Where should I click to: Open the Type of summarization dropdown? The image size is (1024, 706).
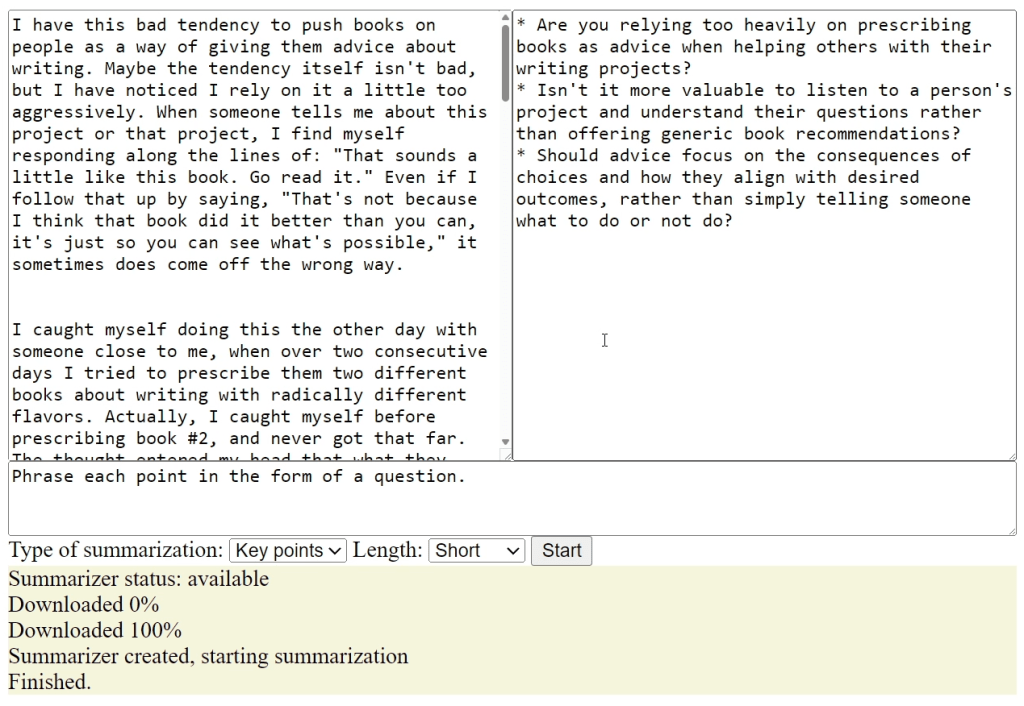(x=287, y=550)
